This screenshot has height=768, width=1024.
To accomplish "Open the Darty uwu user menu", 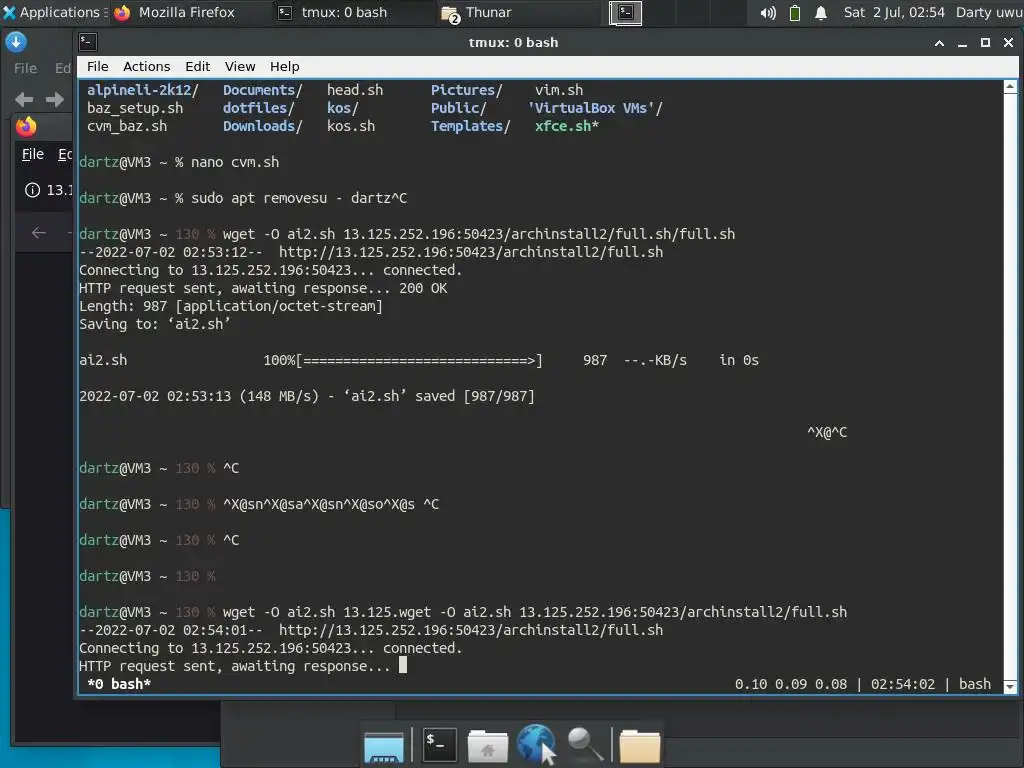I will pos(989,12).
